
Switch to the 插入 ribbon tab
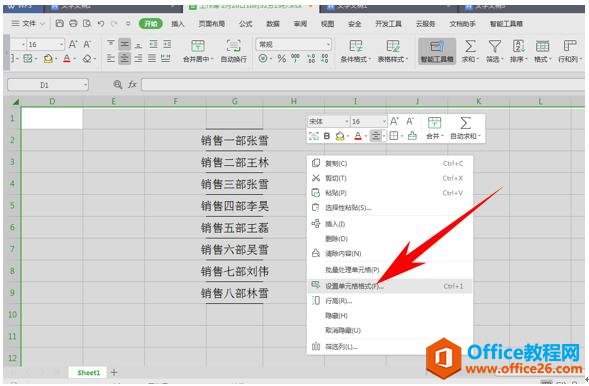tap(178, 24)
